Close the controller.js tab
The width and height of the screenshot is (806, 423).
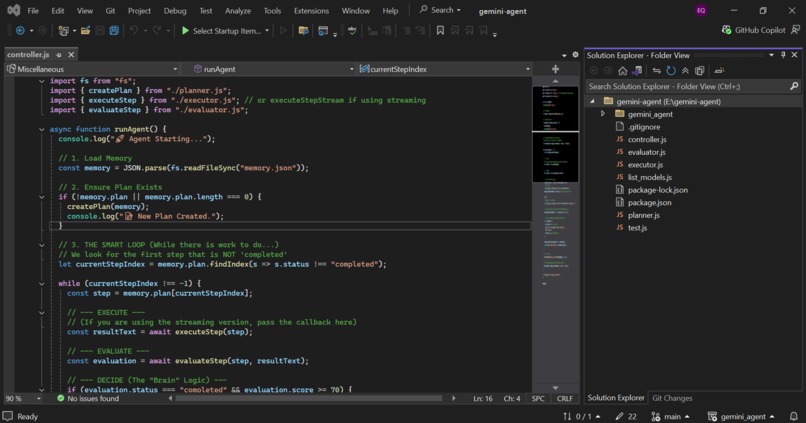pos(71,54)
